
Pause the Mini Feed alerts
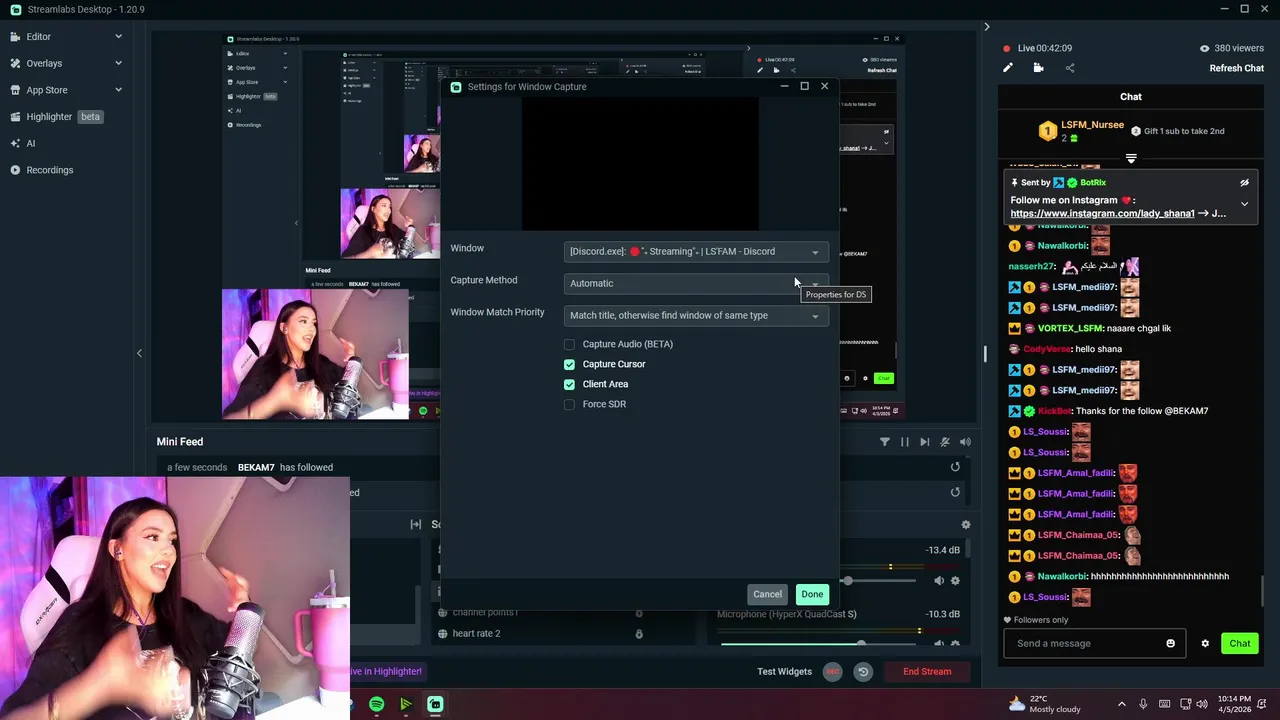pyautogui.click(x=905, y=442)
